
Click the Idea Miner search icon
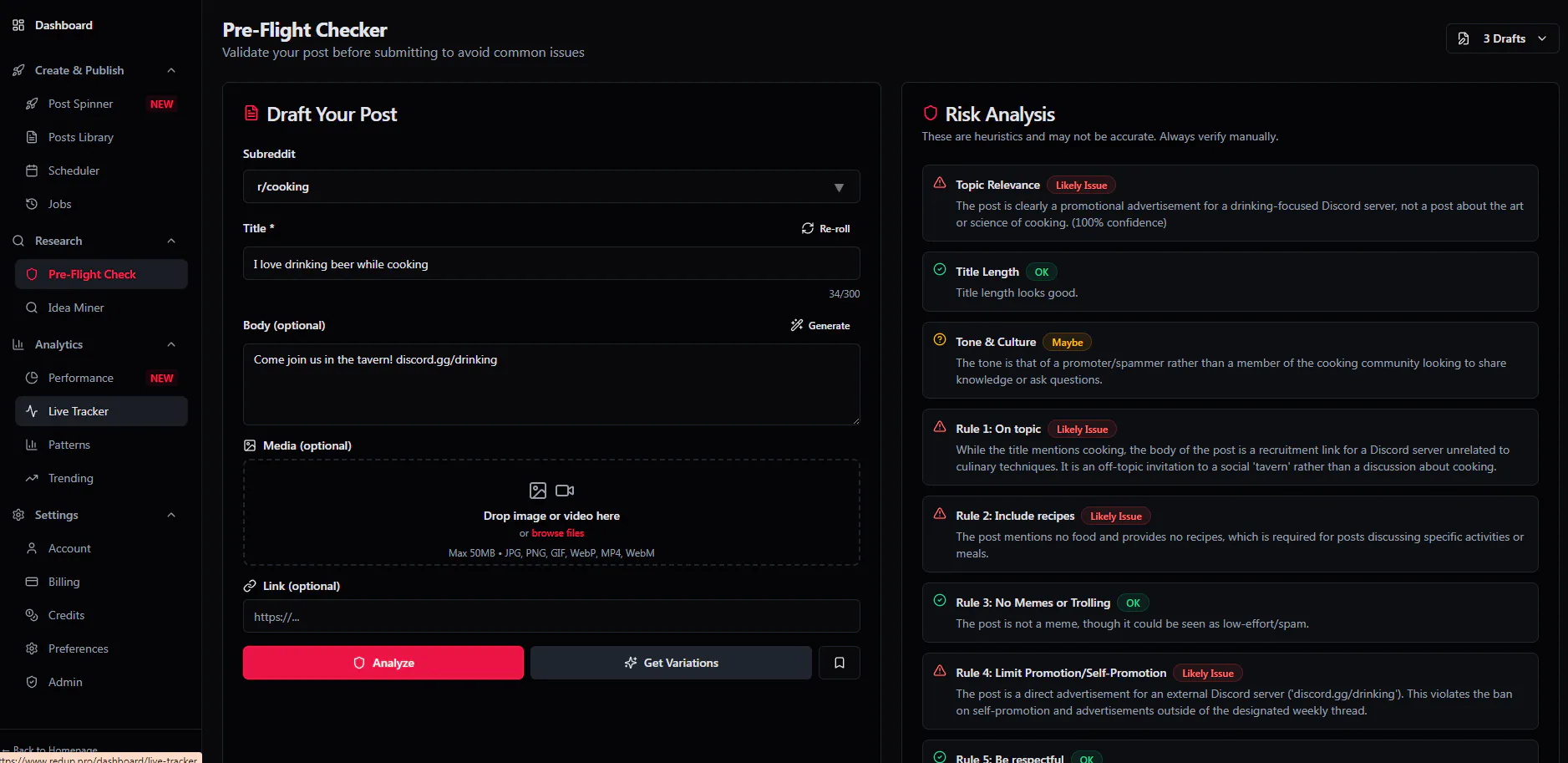[x=32, y=308]
